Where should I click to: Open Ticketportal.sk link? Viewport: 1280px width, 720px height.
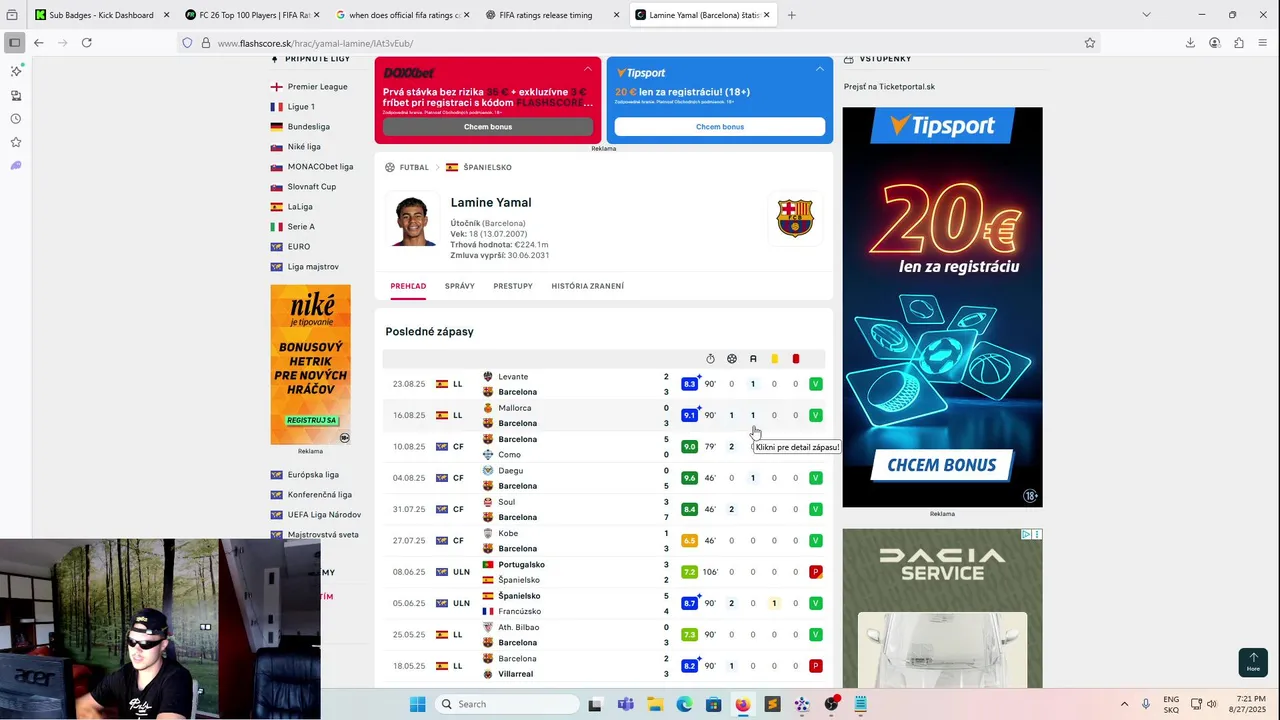(x=889, y=87)
